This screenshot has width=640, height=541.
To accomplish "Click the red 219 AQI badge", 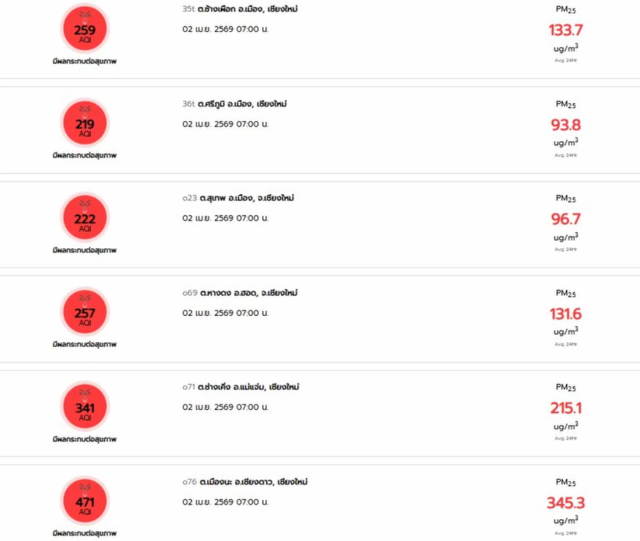I will [85, 124].
